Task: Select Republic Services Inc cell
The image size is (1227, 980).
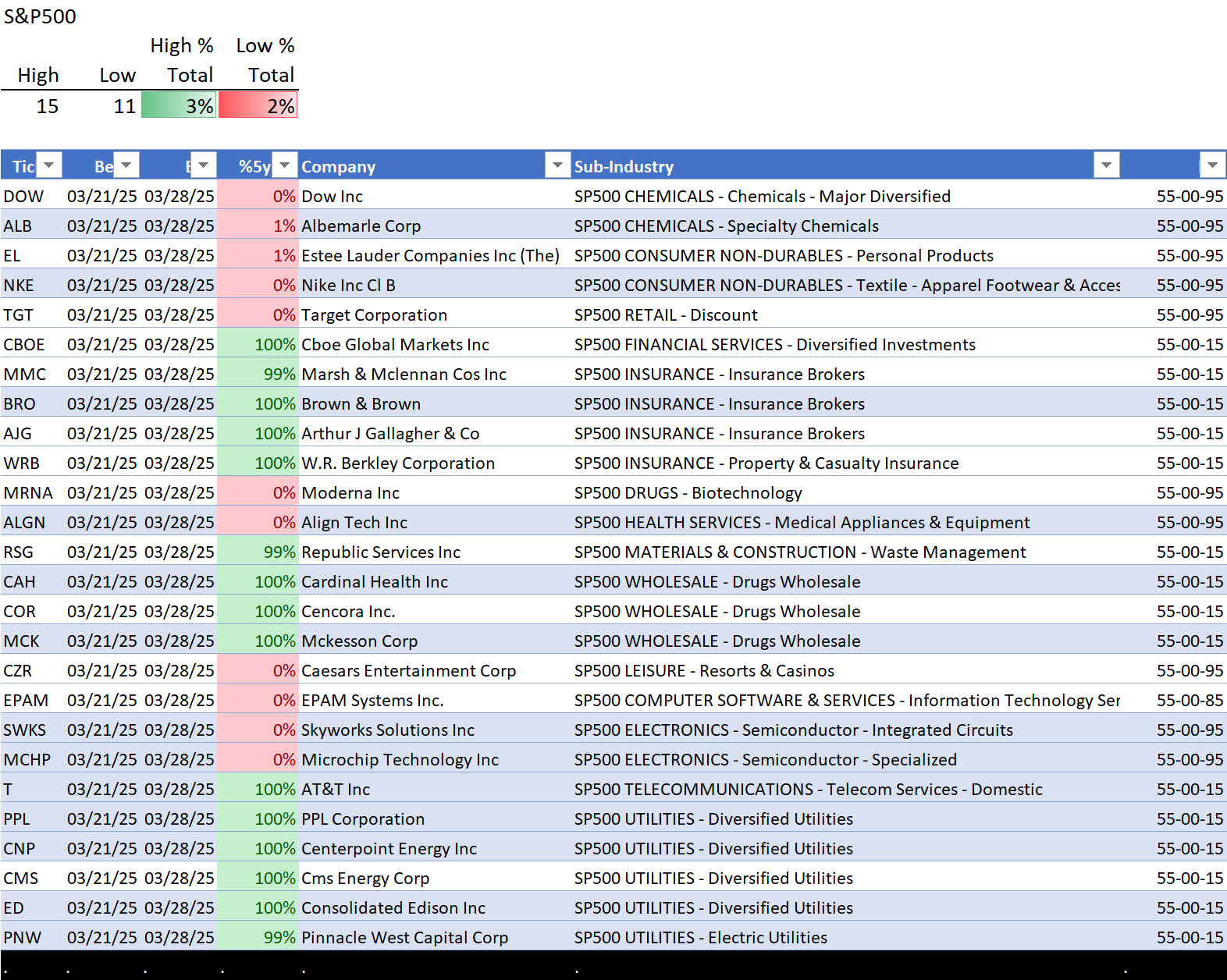Action: pyautogui.click(x=434, y=552)
